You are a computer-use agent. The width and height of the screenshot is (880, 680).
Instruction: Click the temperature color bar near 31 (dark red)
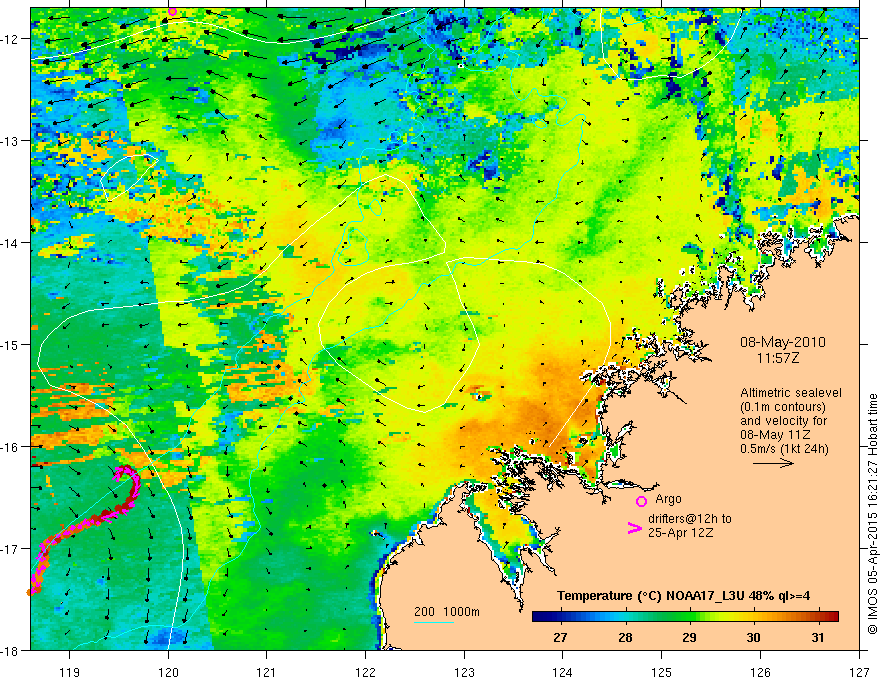coord(818,617)
